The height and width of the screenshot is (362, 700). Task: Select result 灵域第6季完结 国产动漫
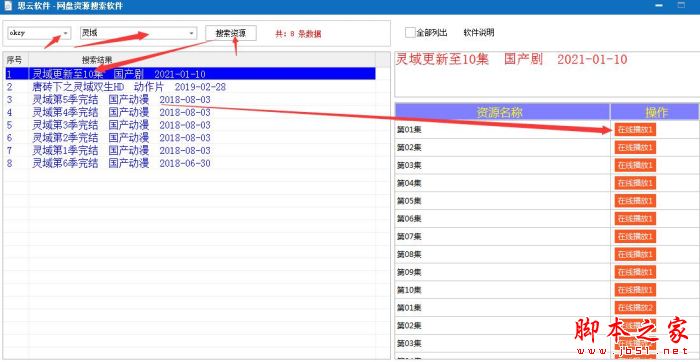click(191, 163)
